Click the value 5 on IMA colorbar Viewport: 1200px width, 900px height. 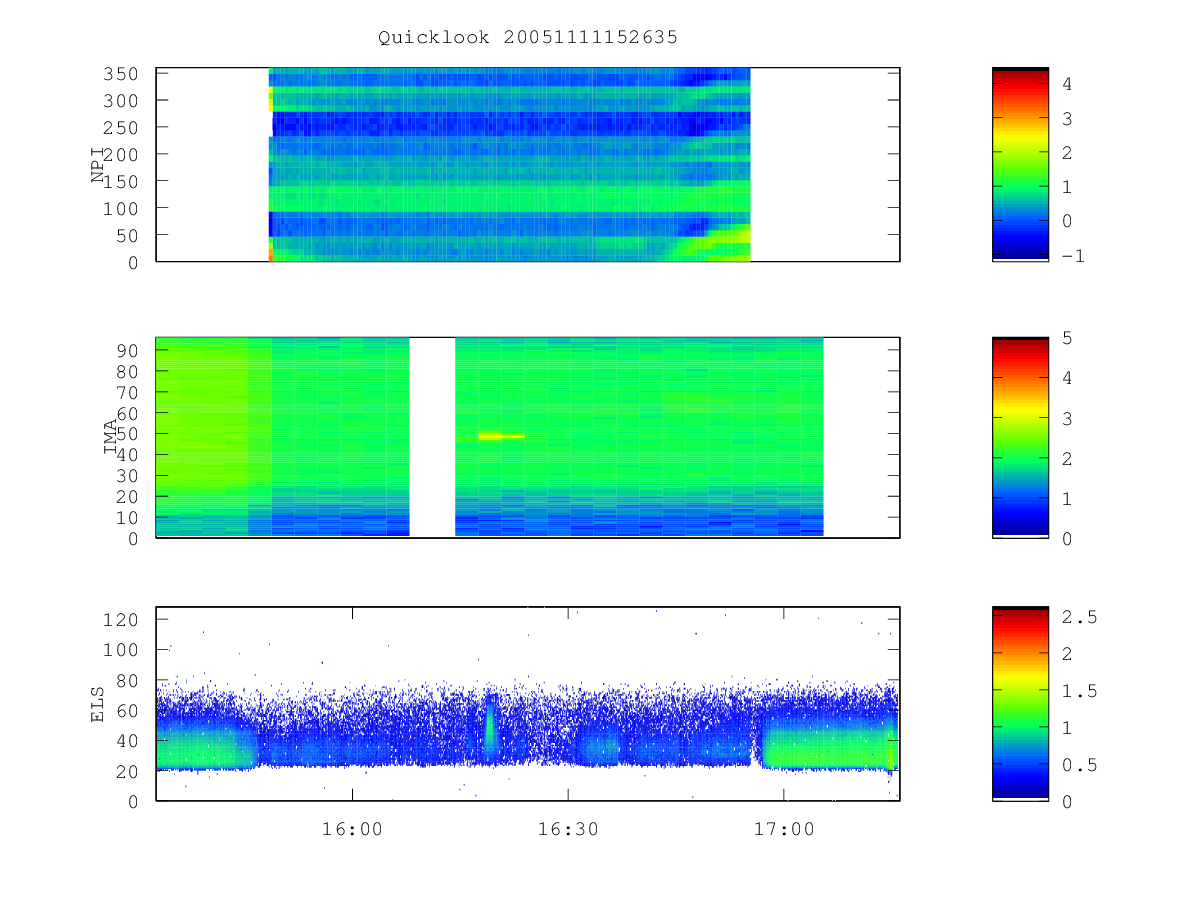coord(1067,338)
